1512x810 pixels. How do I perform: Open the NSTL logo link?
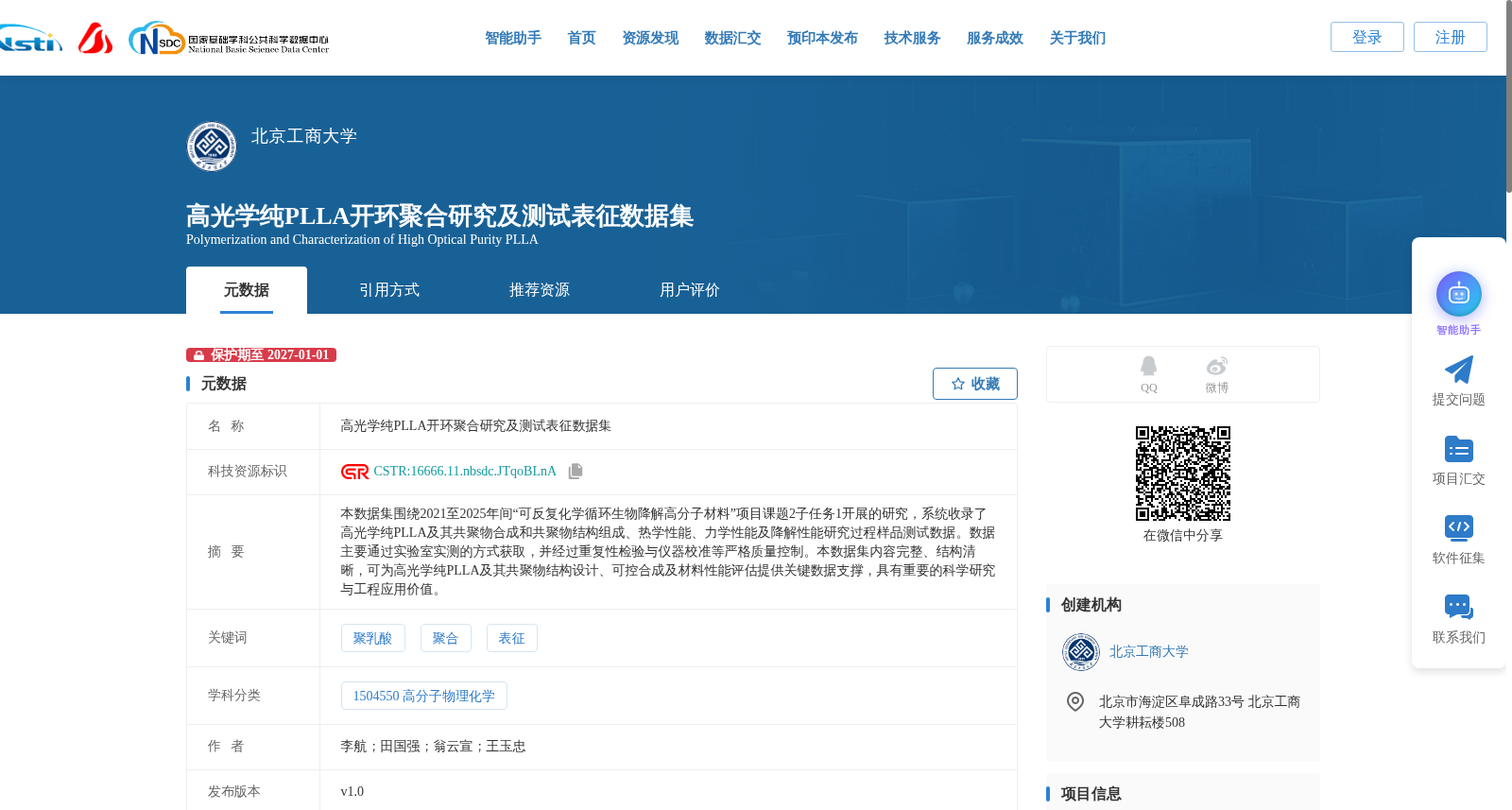(30, 39)
